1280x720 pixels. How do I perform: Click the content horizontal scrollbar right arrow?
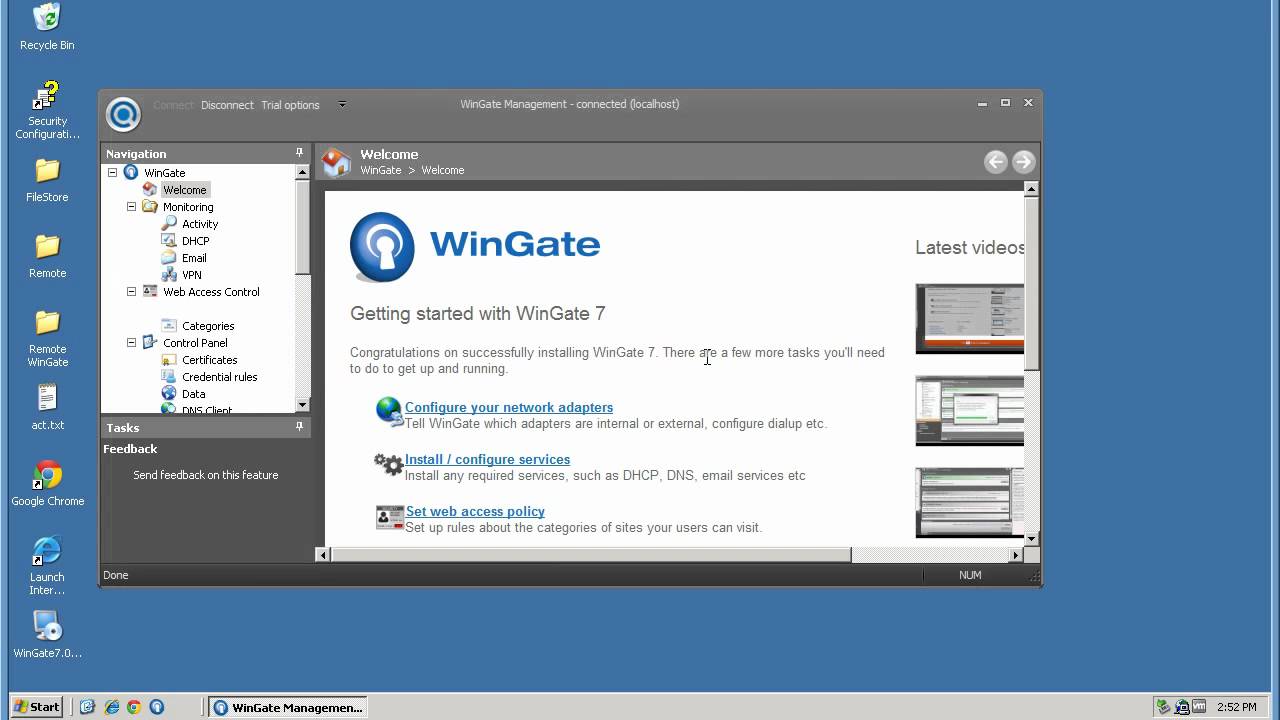click(1016, 554)
